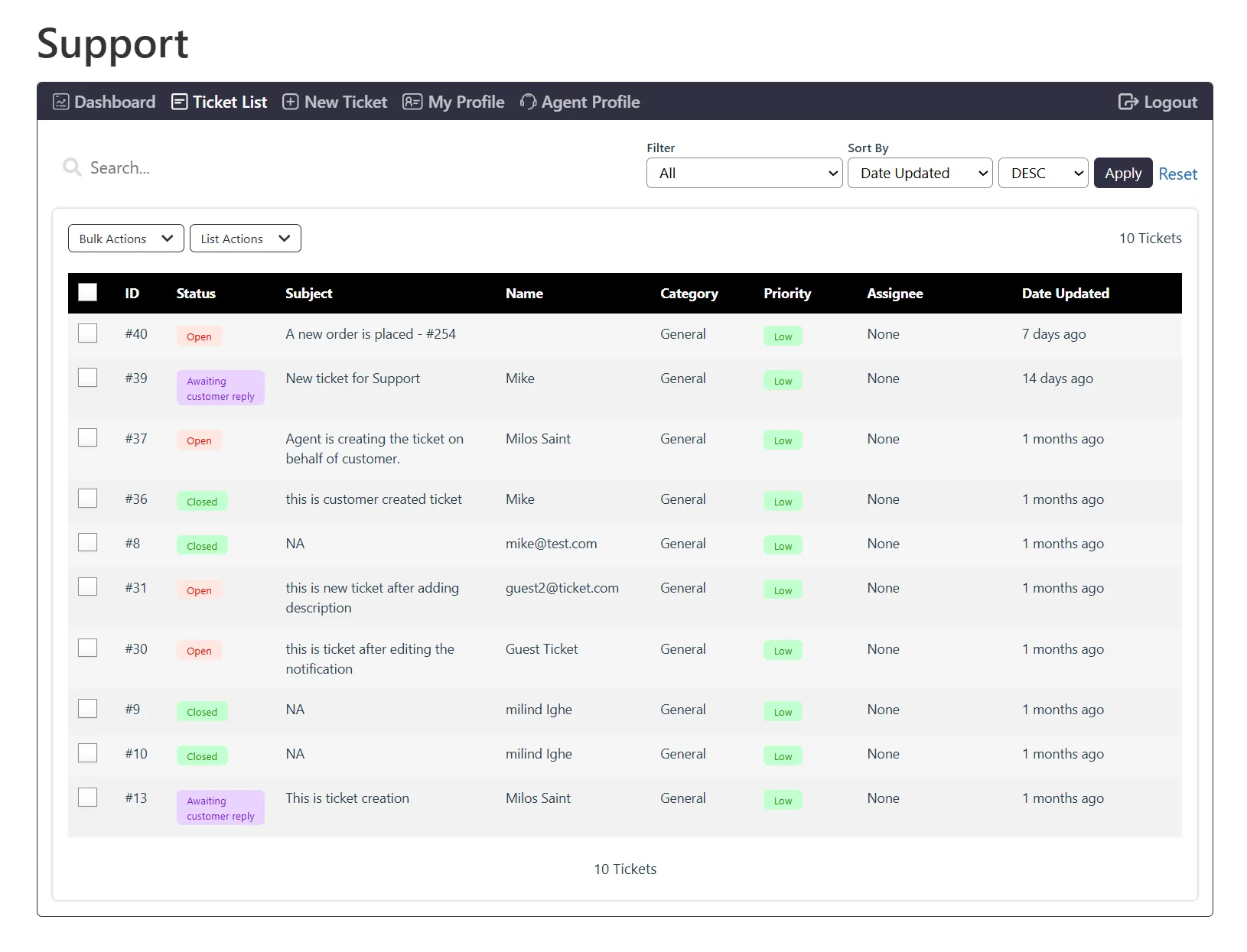Check the box for ticket #40

(x=88, y=333)
